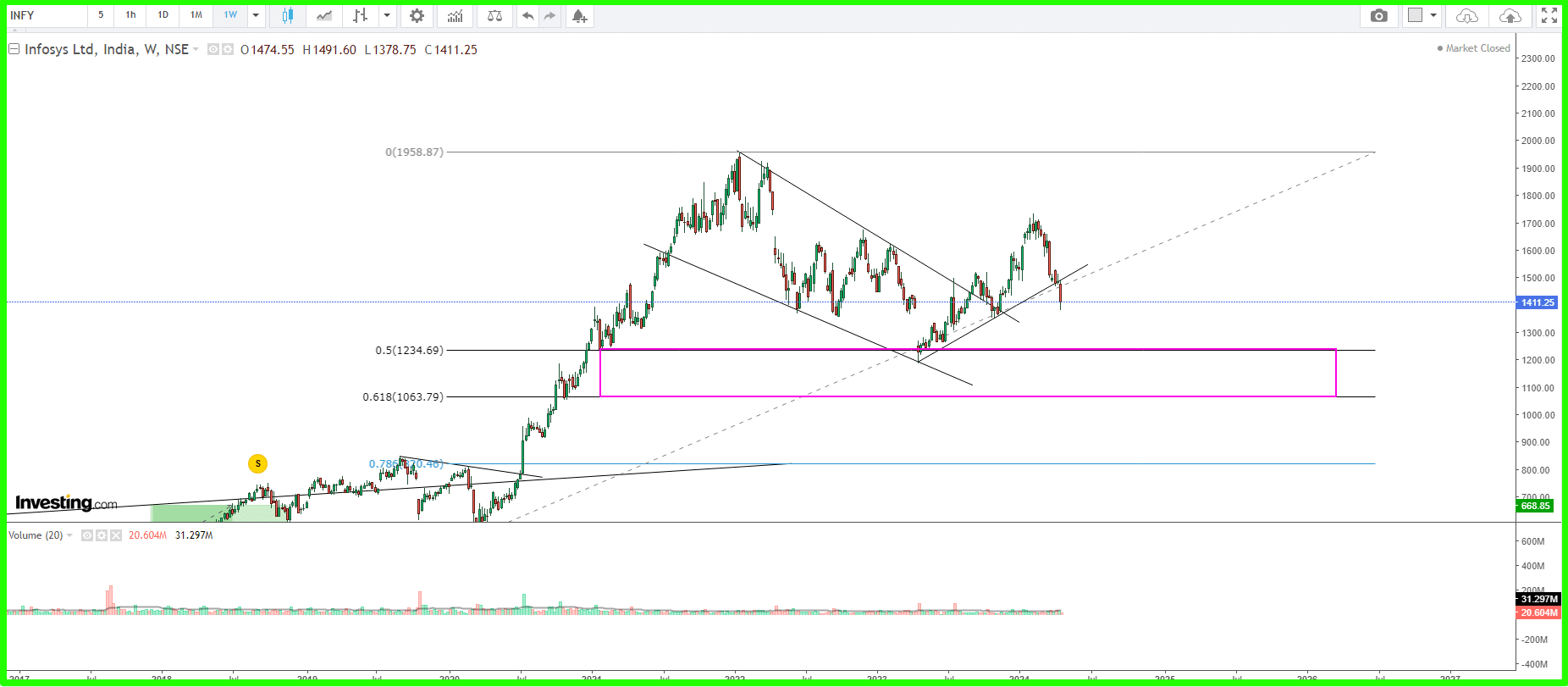This screenshot has height=687, width=1568.
Task: Click the 600M volume axis label
Action: 1532,541
